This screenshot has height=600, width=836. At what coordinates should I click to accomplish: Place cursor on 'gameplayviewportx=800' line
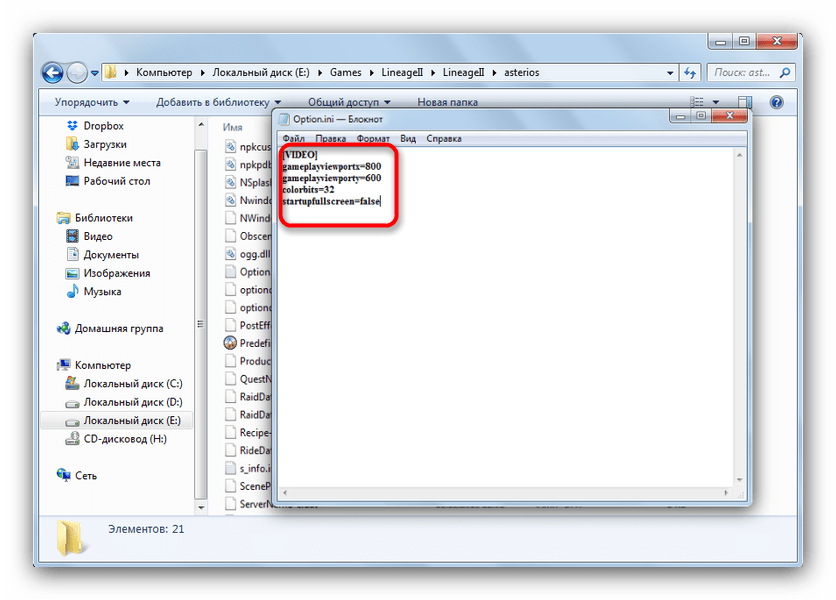(x=332, y=166)
